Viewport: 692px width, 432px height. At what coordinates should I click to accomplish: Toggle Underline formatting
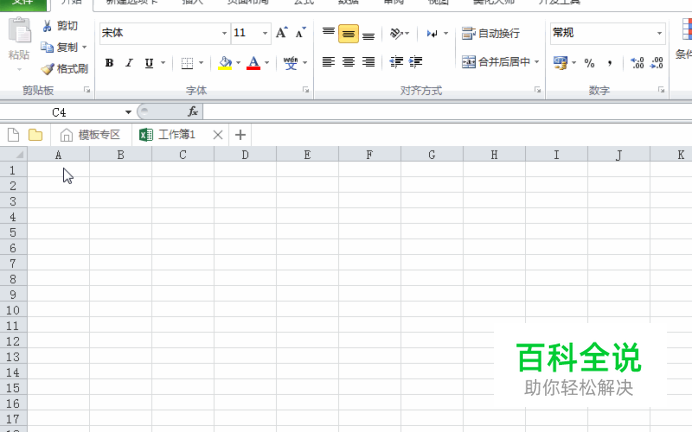pos(149,63)
